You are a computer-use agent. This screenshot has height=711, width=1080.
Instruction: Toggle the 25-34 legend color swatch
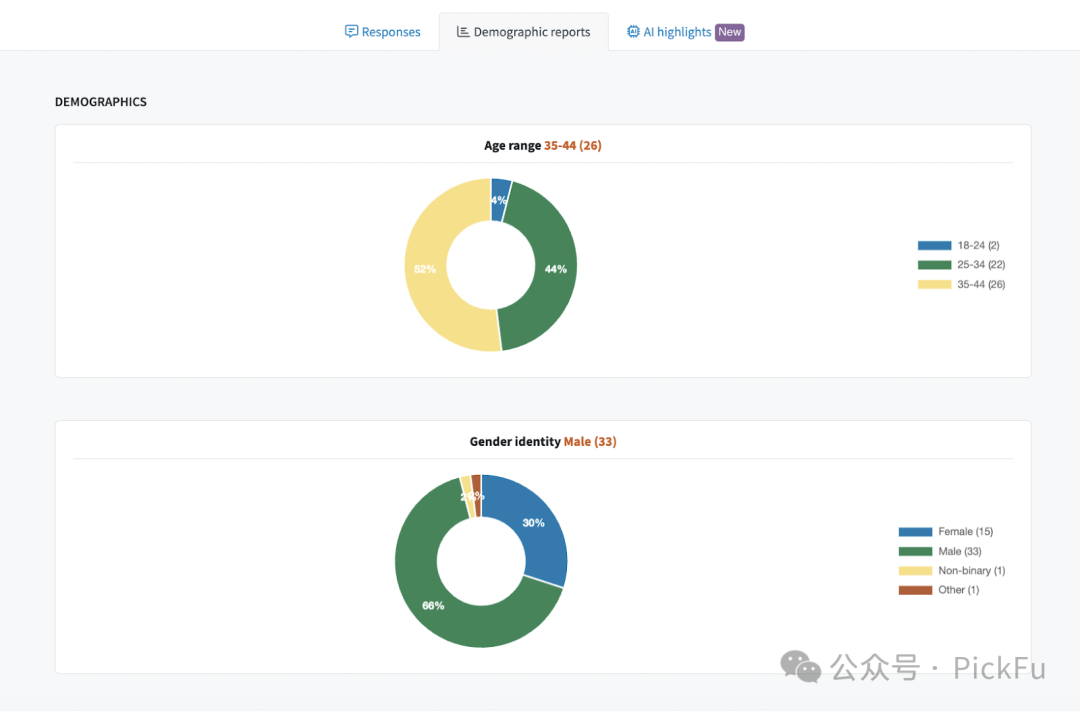(934, 265)
